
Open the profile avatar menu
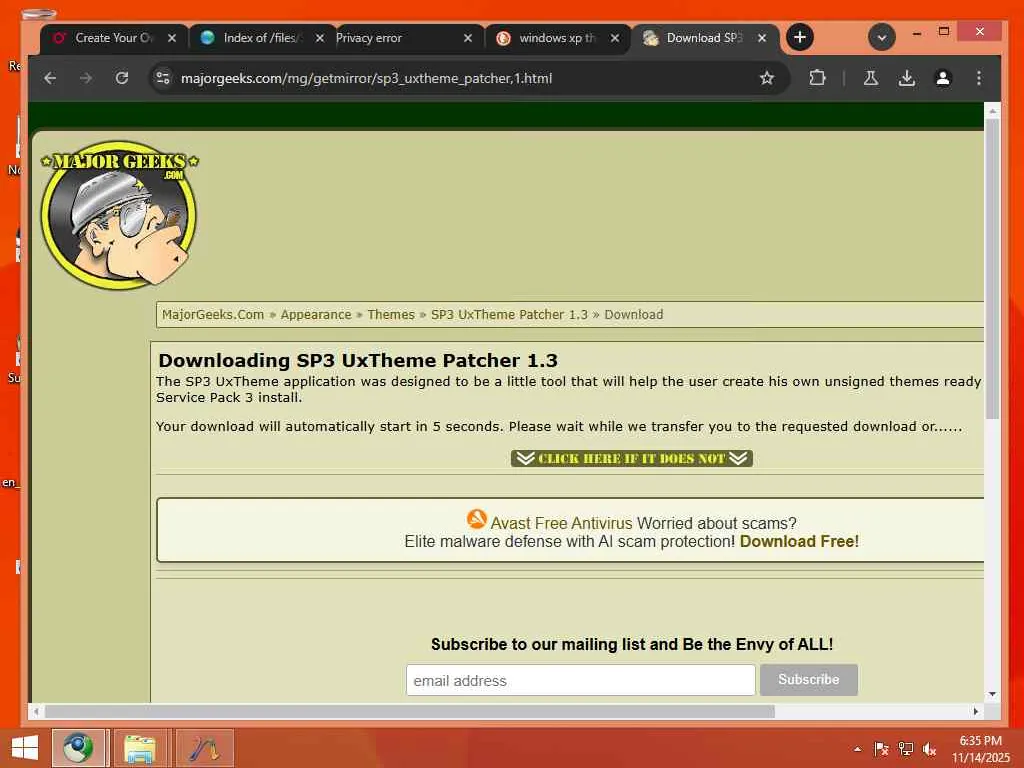coord(943,78)
